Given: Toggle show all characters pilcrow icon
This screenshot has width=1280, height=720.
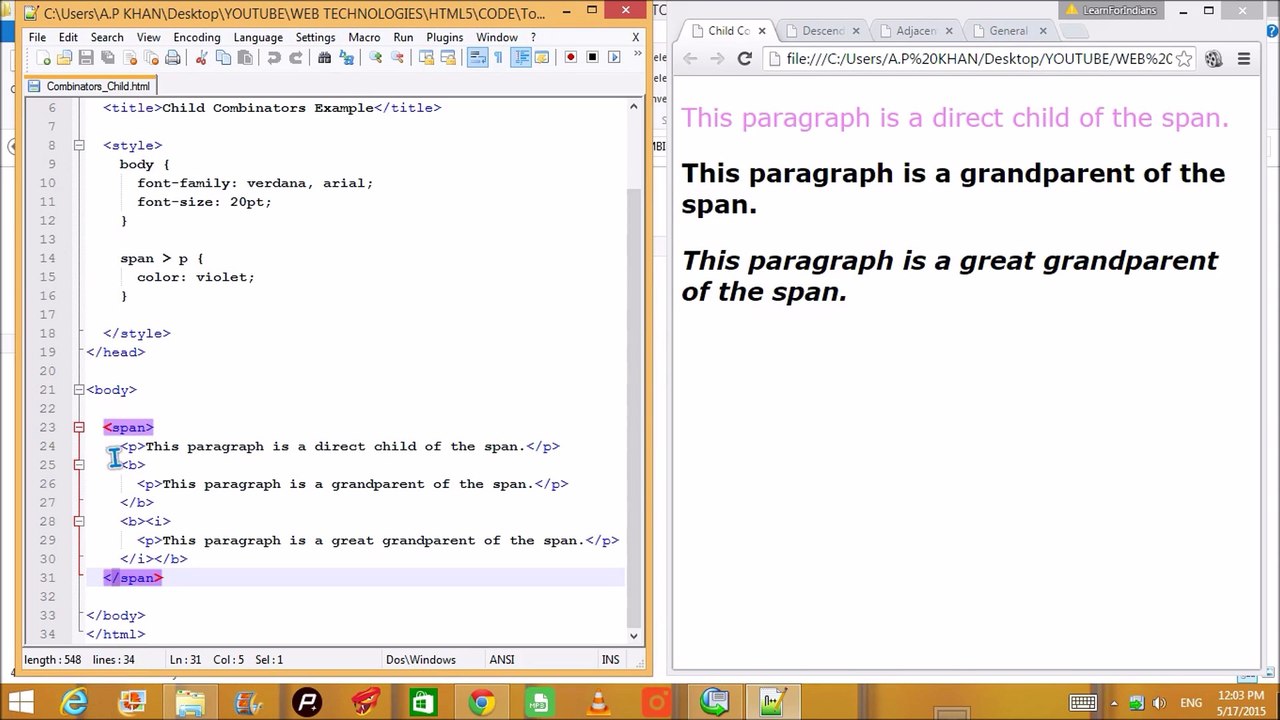Looking at the screenshot, I should click(x=498, y=58).
